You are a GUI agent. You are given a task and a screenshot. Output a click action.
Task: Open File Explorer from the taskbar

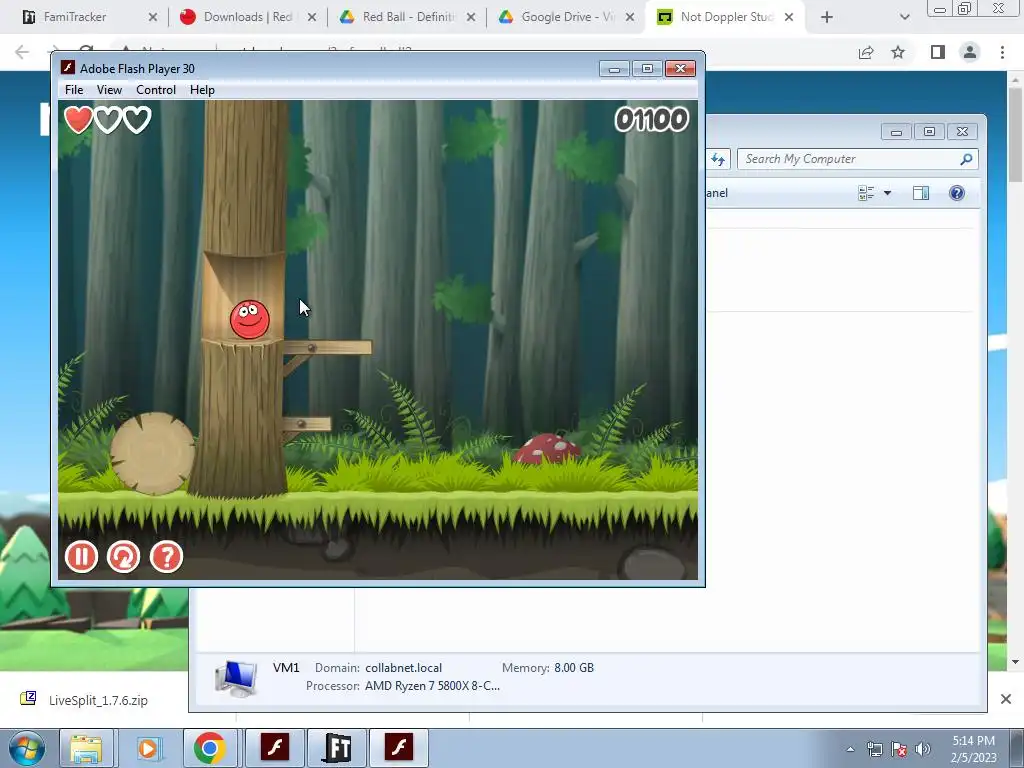coord(86,748)
